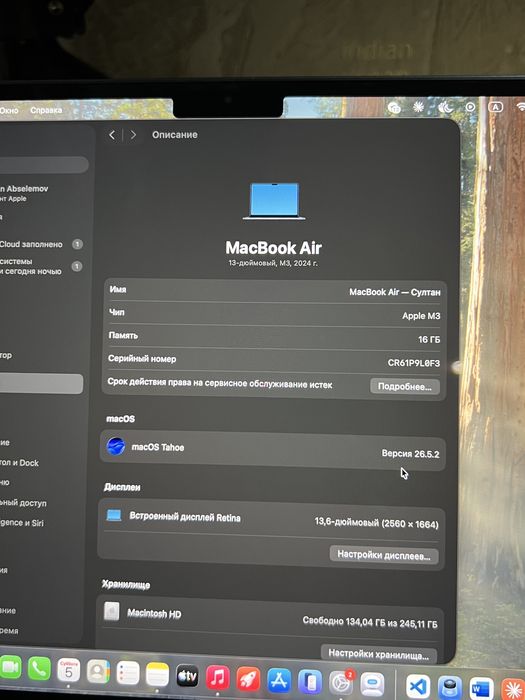Open System Settings Dock icon with badge
The width and height of the screenshot is (525, 700).
click(341, 683)
